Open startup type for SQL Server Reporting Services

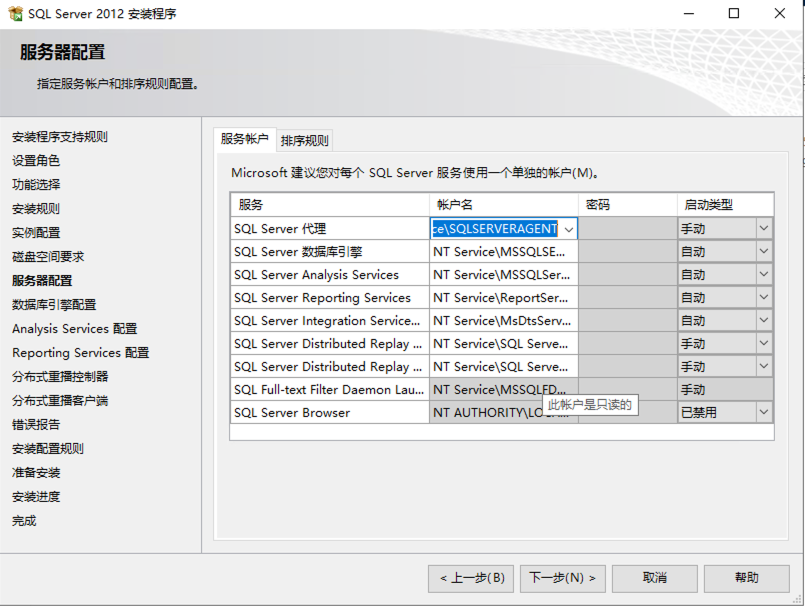(764, 298)
